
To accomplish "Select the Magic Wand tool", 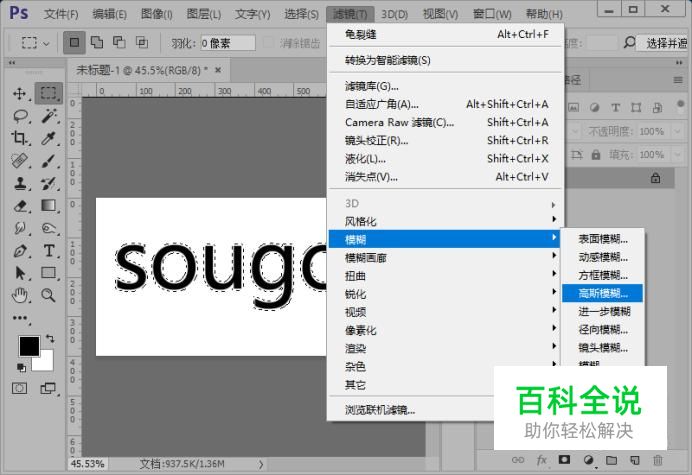I will click(49, 116).
